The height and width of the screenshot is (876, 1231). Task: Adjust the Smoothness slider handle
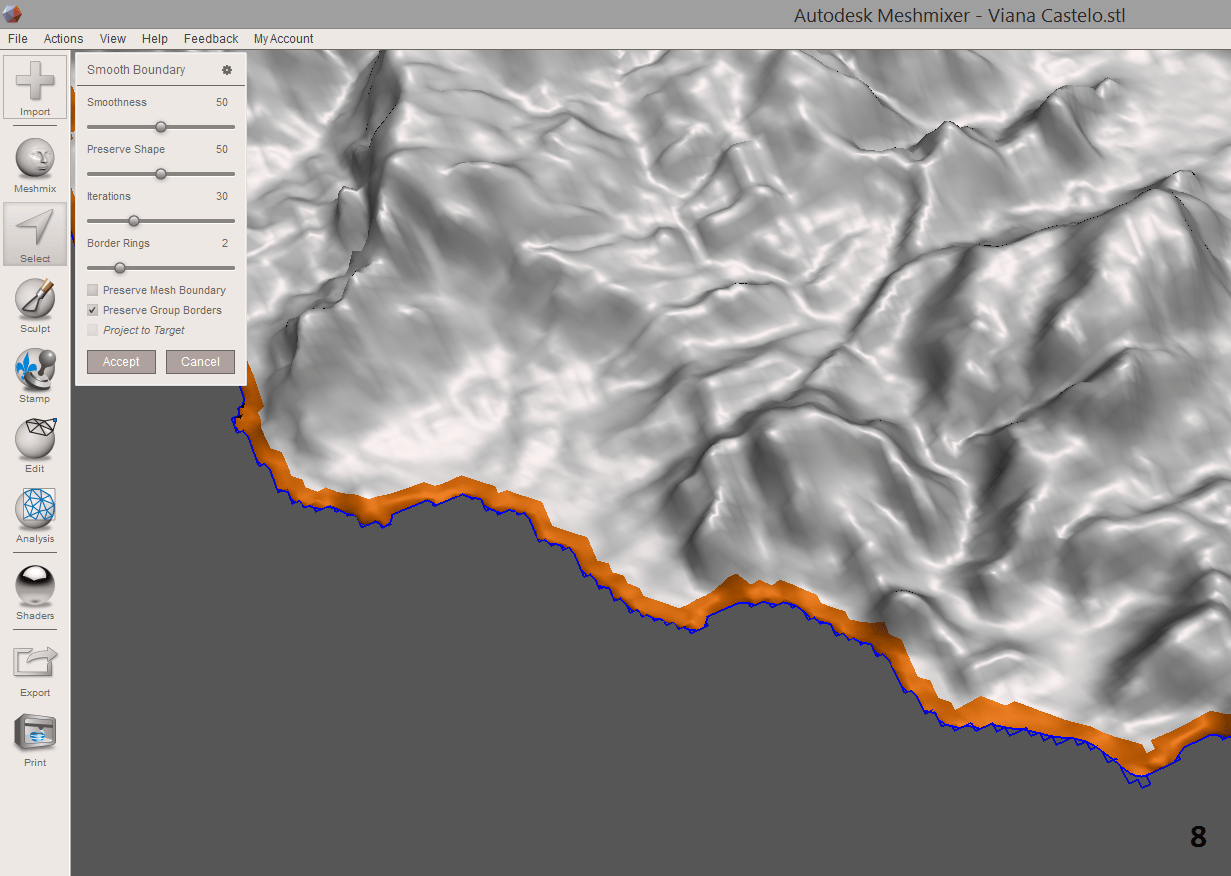point(161,126)
